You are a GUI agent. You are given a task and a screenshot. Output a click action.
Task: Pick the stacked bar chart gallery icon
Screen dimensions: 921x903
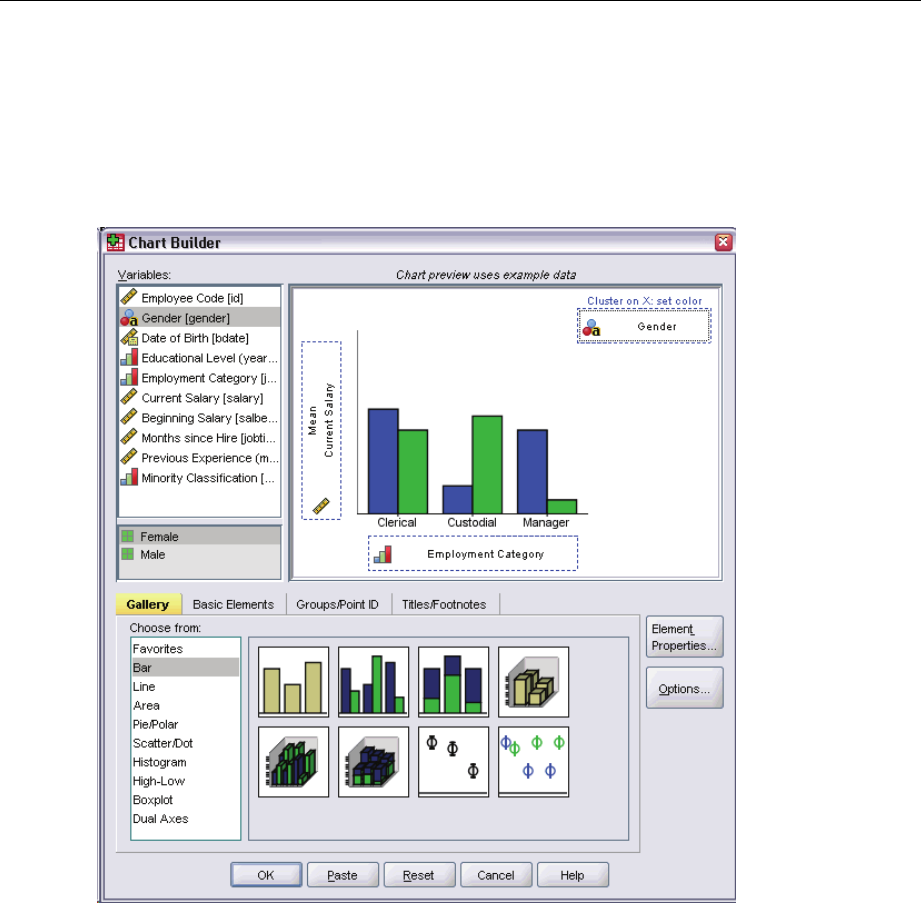click(x=453, y=682)
